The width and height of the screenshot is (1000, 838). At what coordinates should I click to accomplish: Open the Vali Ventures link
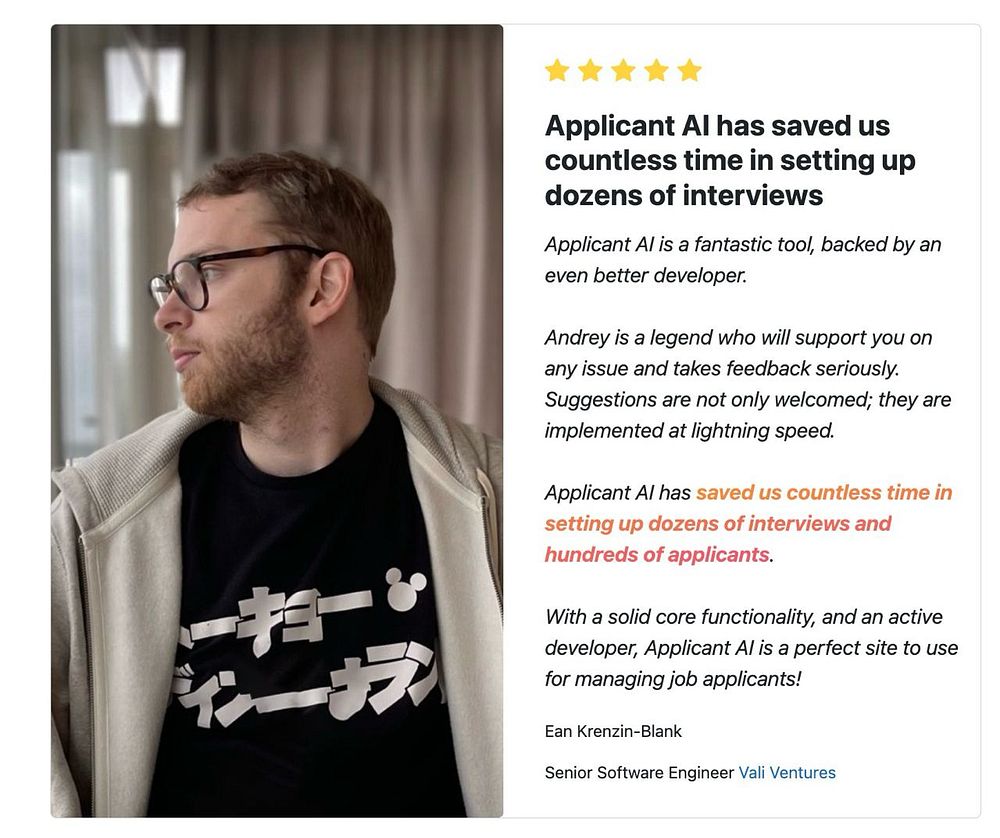point(787,772)
